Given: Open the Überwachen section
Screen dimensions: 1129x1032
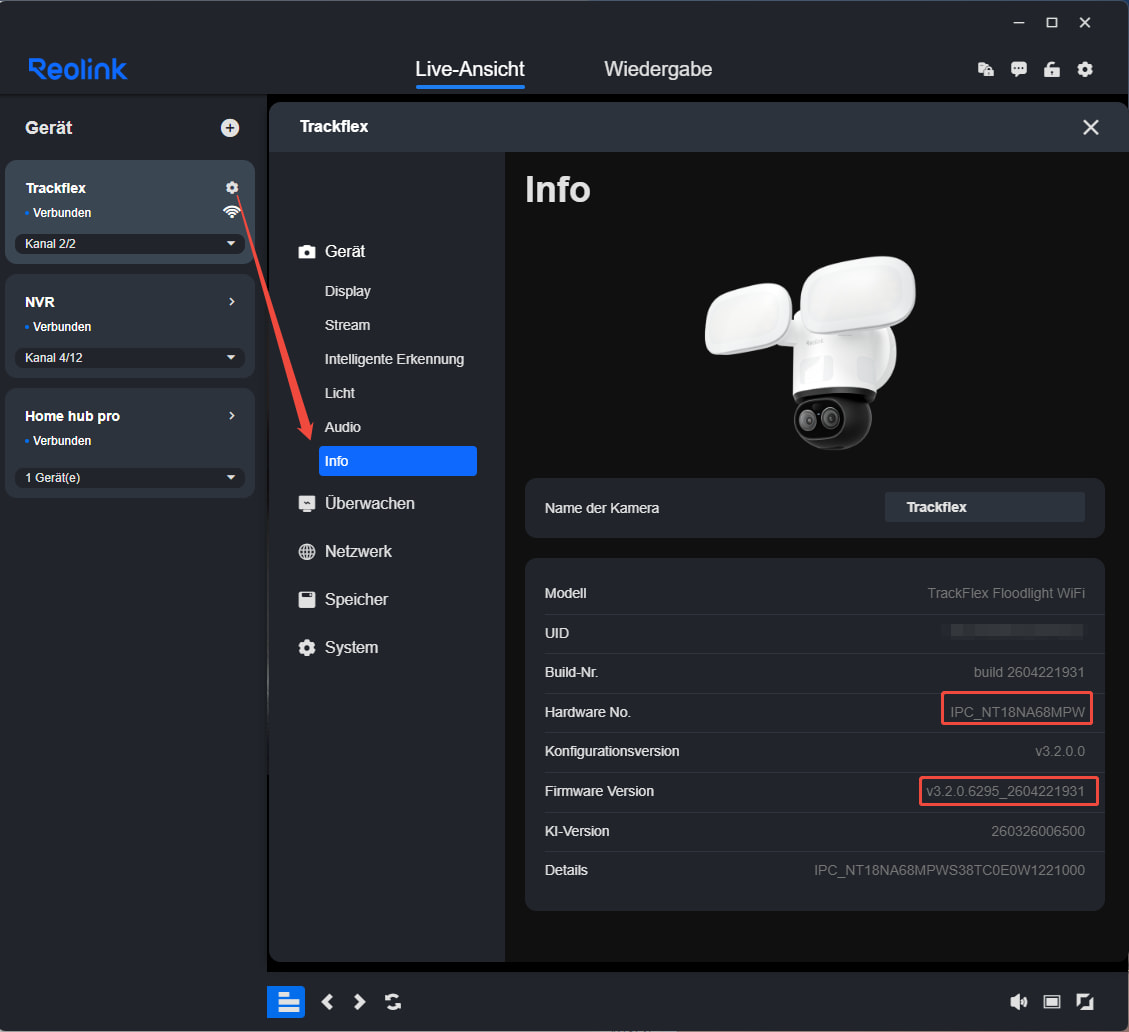Looking at the screenshot, I should coord(356,503).
